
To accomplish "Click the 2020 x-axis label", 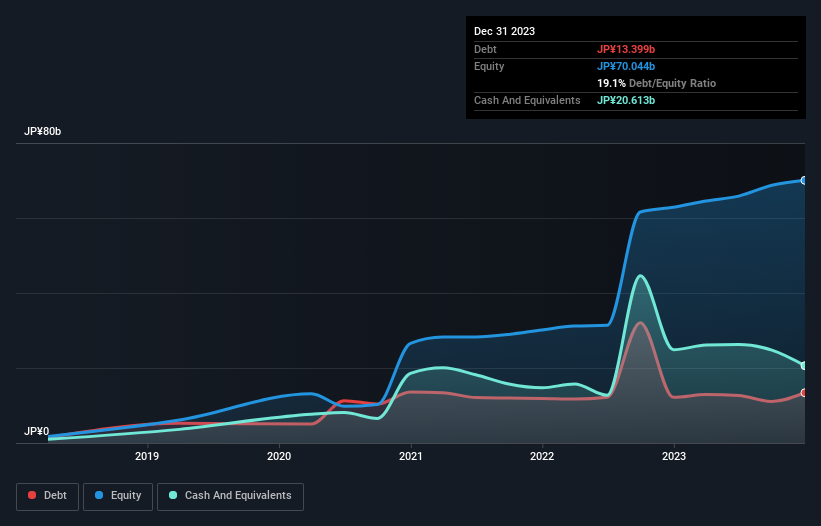I will (x=279, y=456).
